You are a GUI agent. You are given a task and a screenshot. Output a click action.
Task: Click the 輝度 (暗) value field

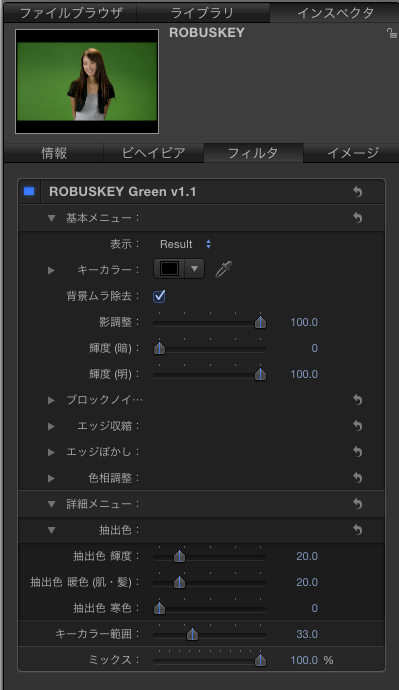tap(314, 348)
